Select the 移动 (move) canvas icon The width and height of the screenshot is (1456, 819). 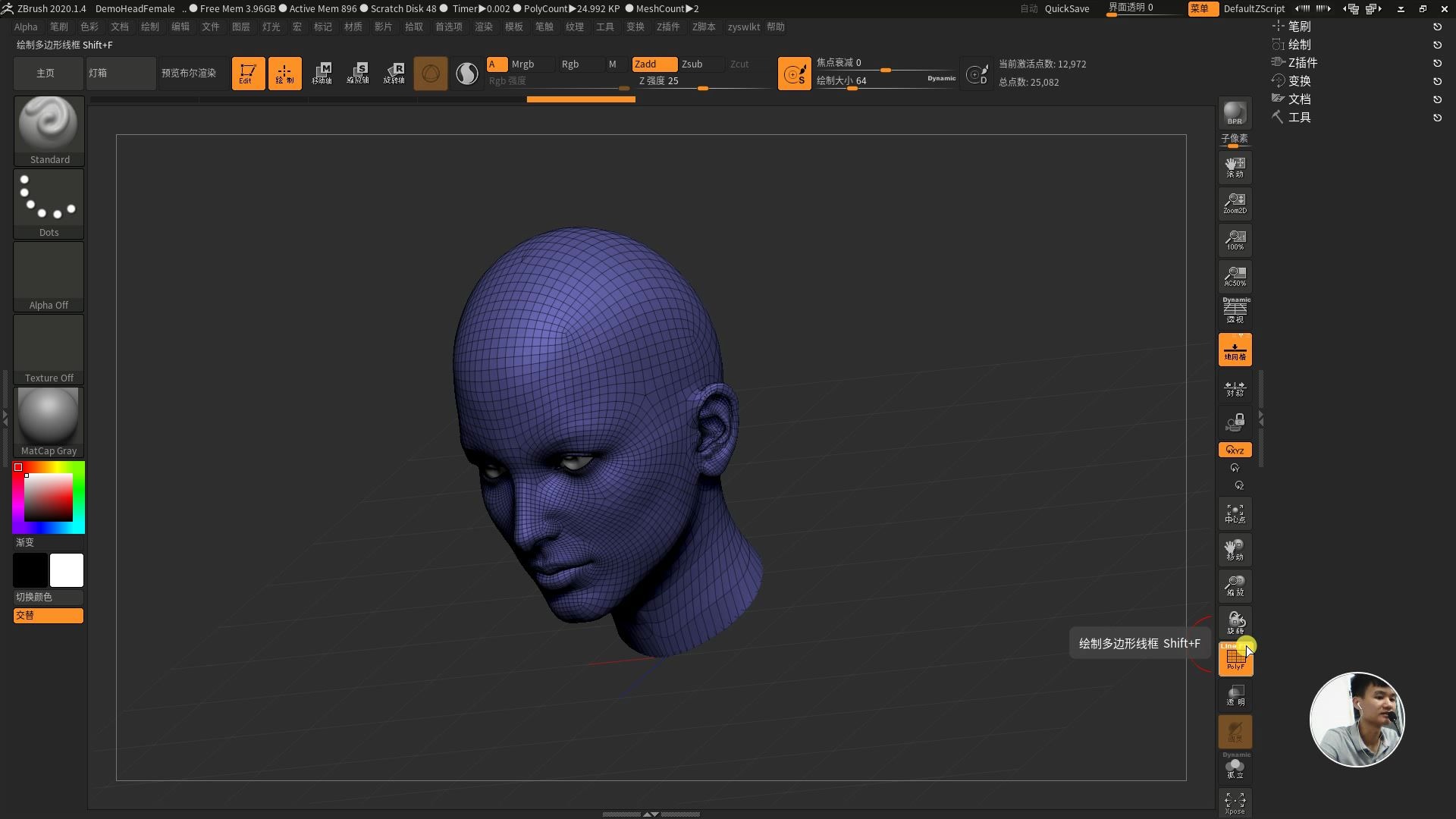coord(1235,549)
